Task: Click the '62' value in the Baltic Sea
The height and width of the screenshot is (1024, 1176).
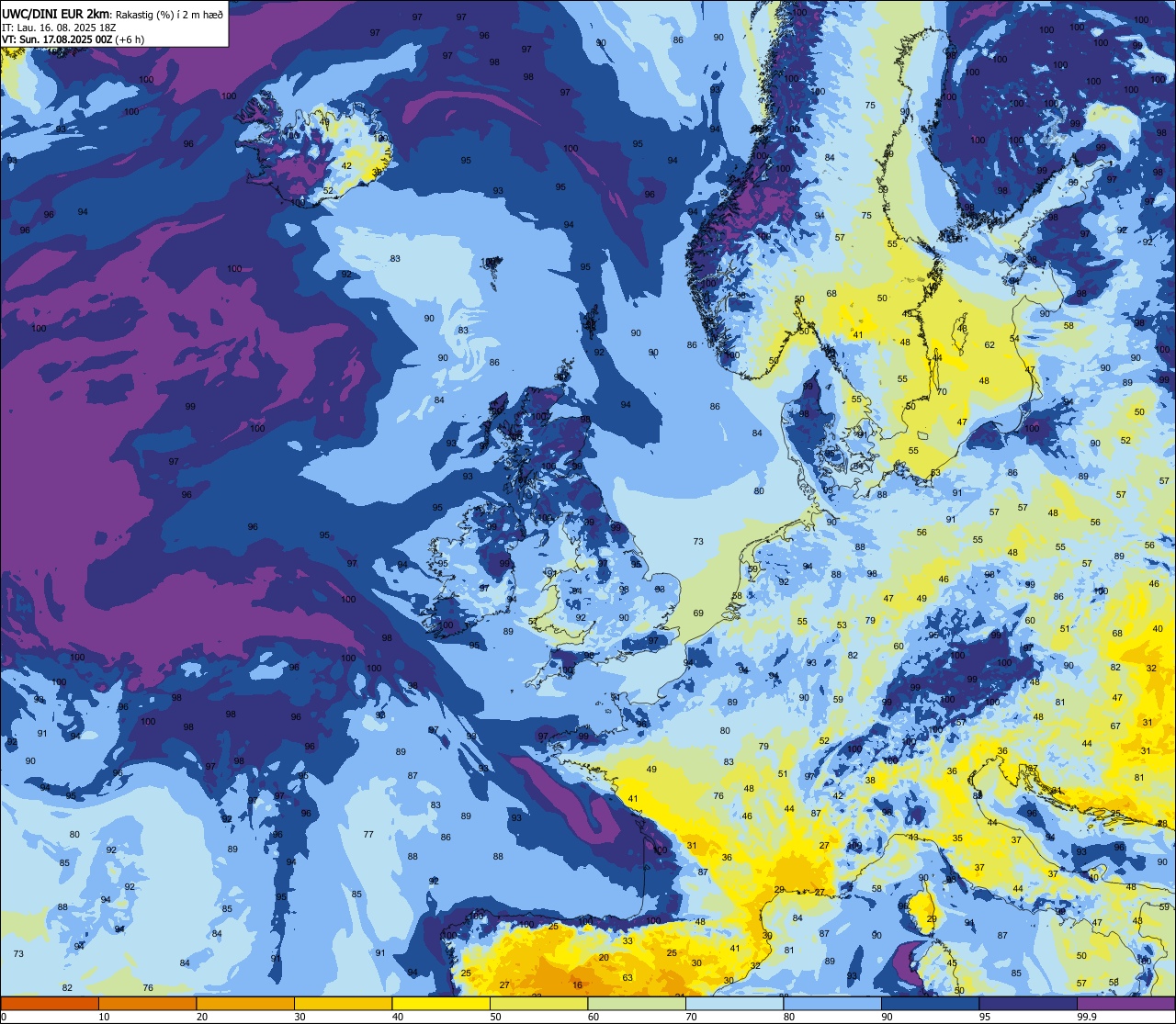Action: (989, 345)
